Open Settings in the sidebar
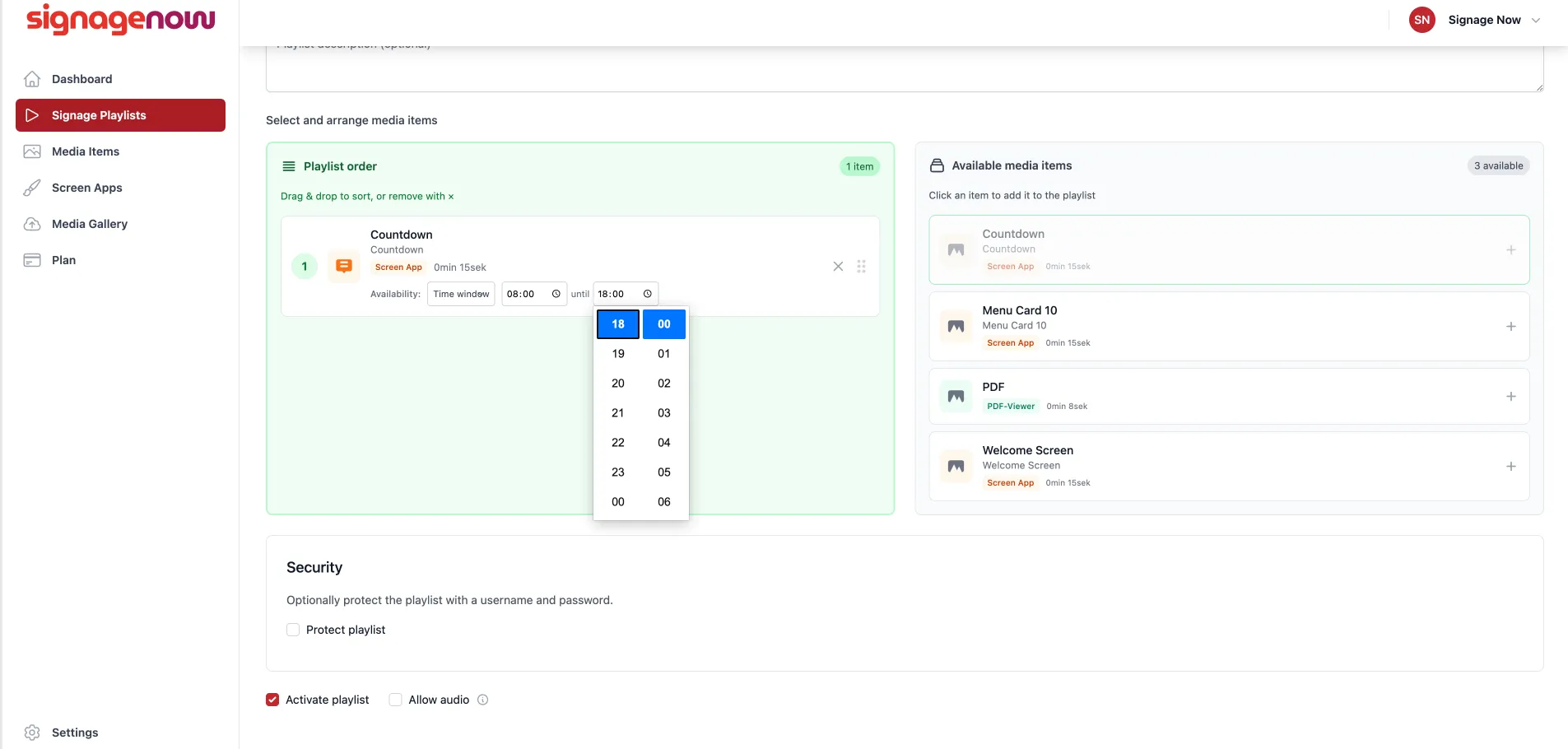Image resolution: width=1568 pixels, height=749 pixels. pyautogui.click(x=120, y=733)
